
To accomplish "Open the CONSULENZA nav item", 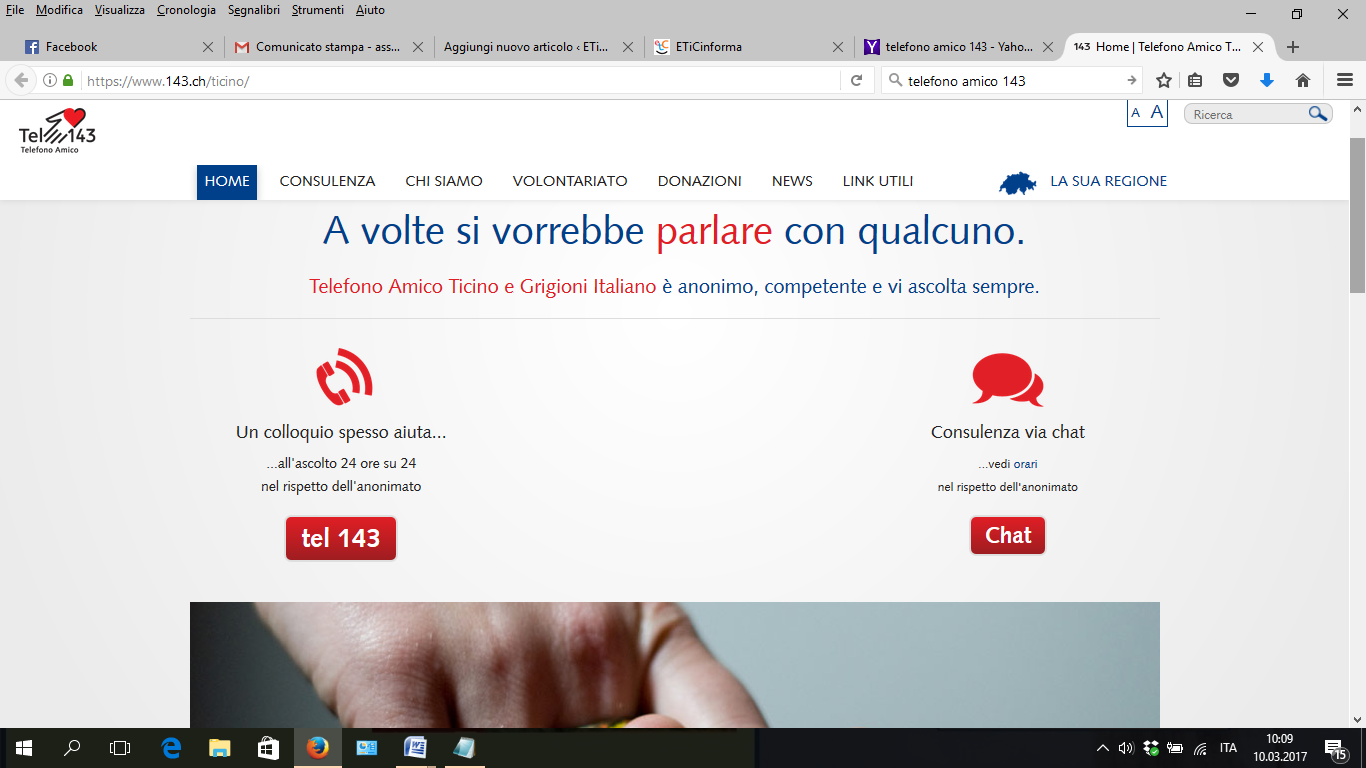I will pos(327,182).
